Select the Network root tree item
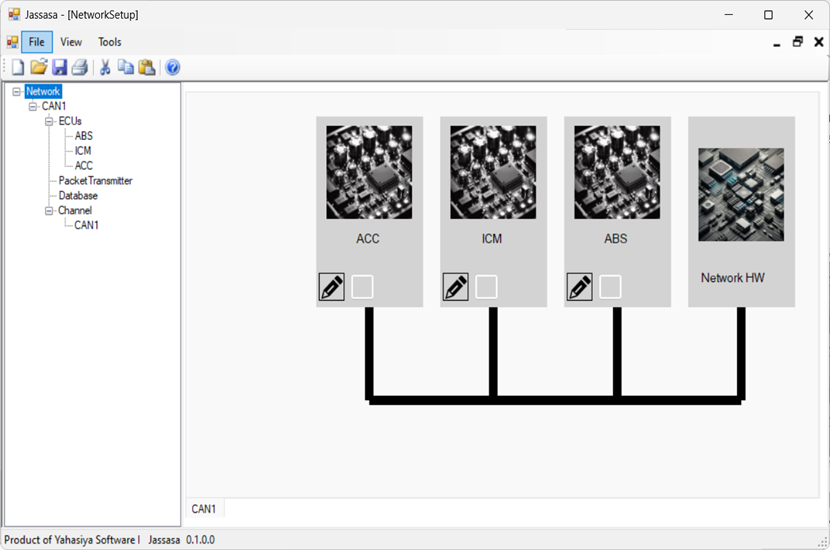Screen dimensions: 830x550 pyautogui.click(x=43, y=92)
